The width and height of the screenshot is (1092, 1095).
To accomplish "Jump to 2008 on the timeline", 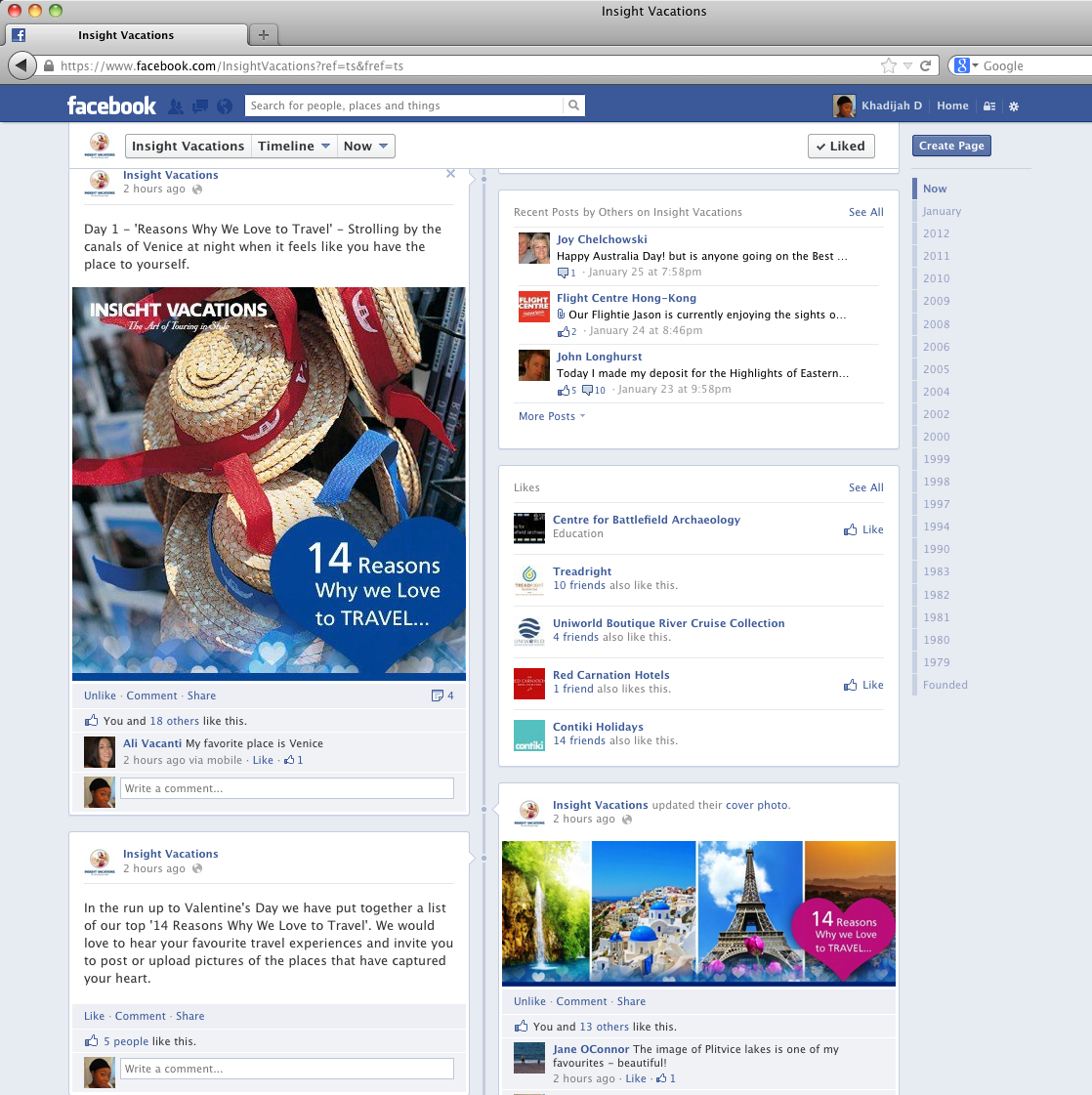I will [x=936, y=324].
